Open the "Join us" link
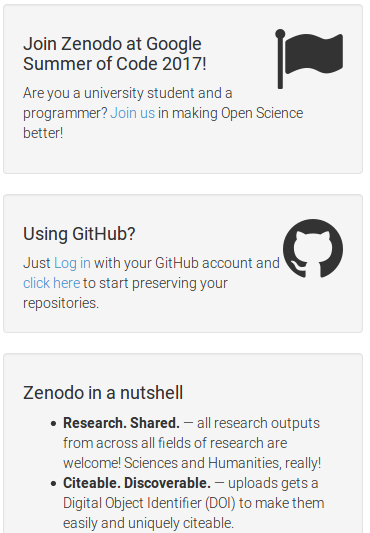The image size is (370, 533). 133,113
